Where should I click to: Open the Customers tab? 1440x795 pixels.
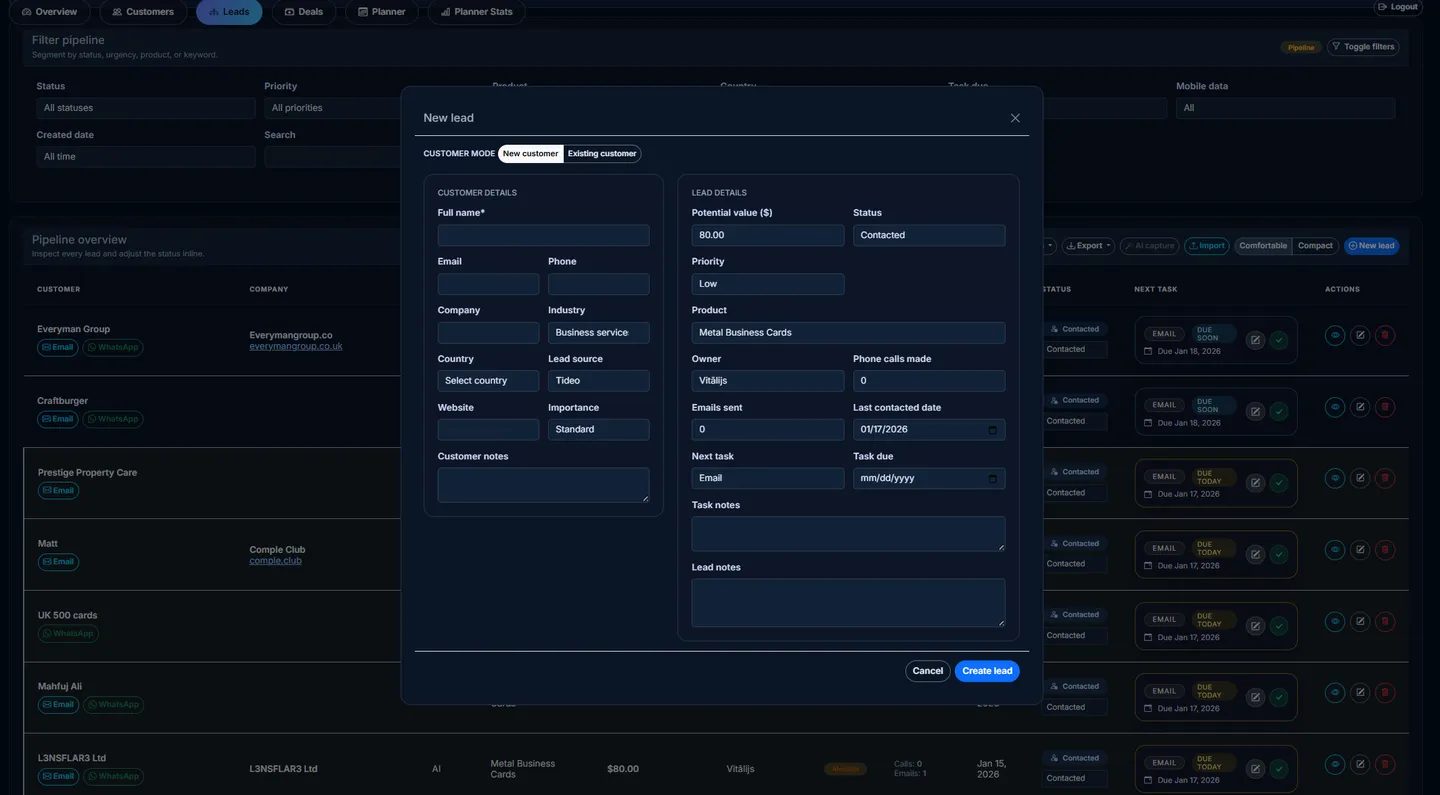[143, 12]
